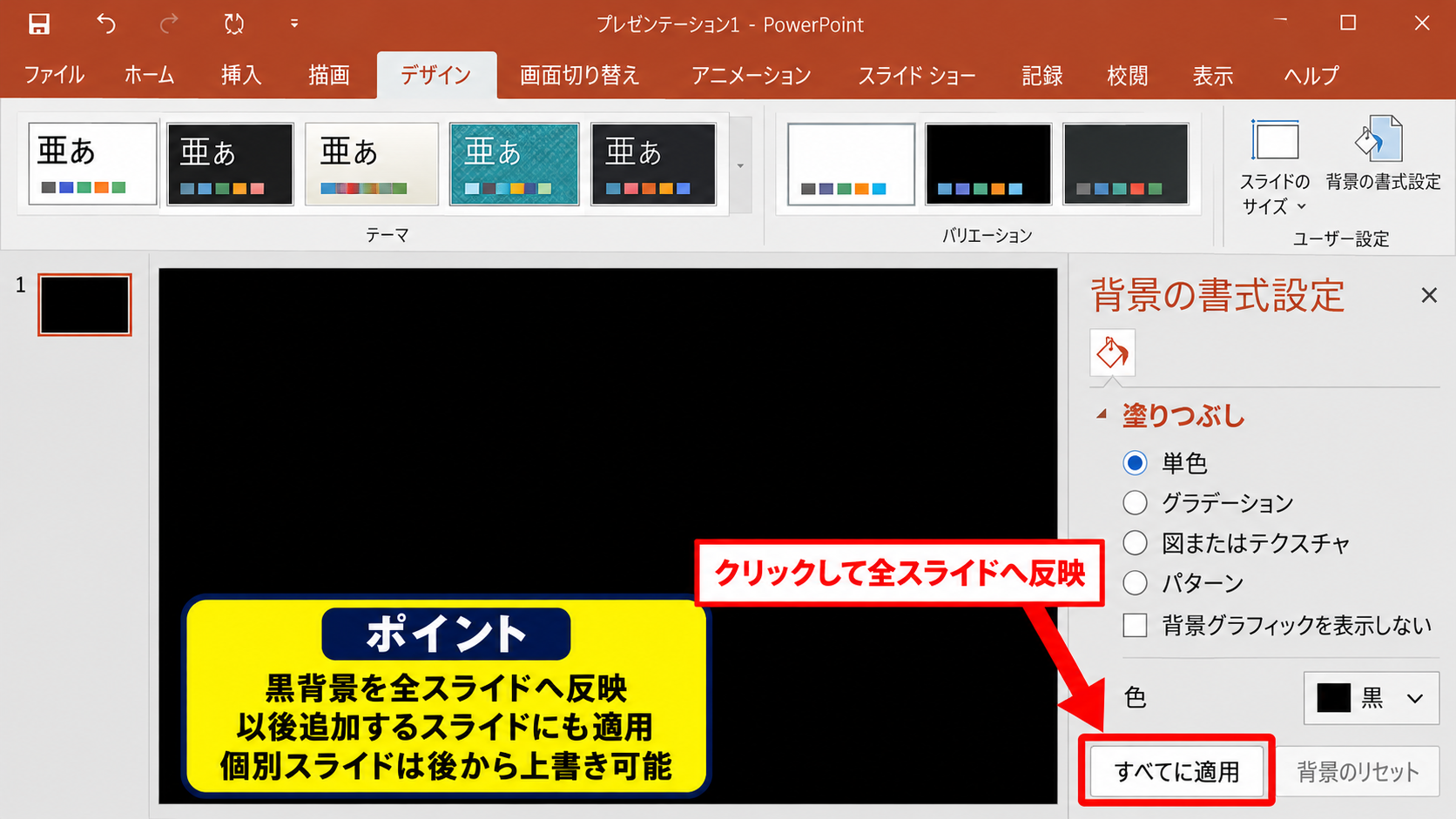Open the 画面切り替え tab
Image resolution: width=1456 pixels, height=819 pixels.
click(579, 76)
